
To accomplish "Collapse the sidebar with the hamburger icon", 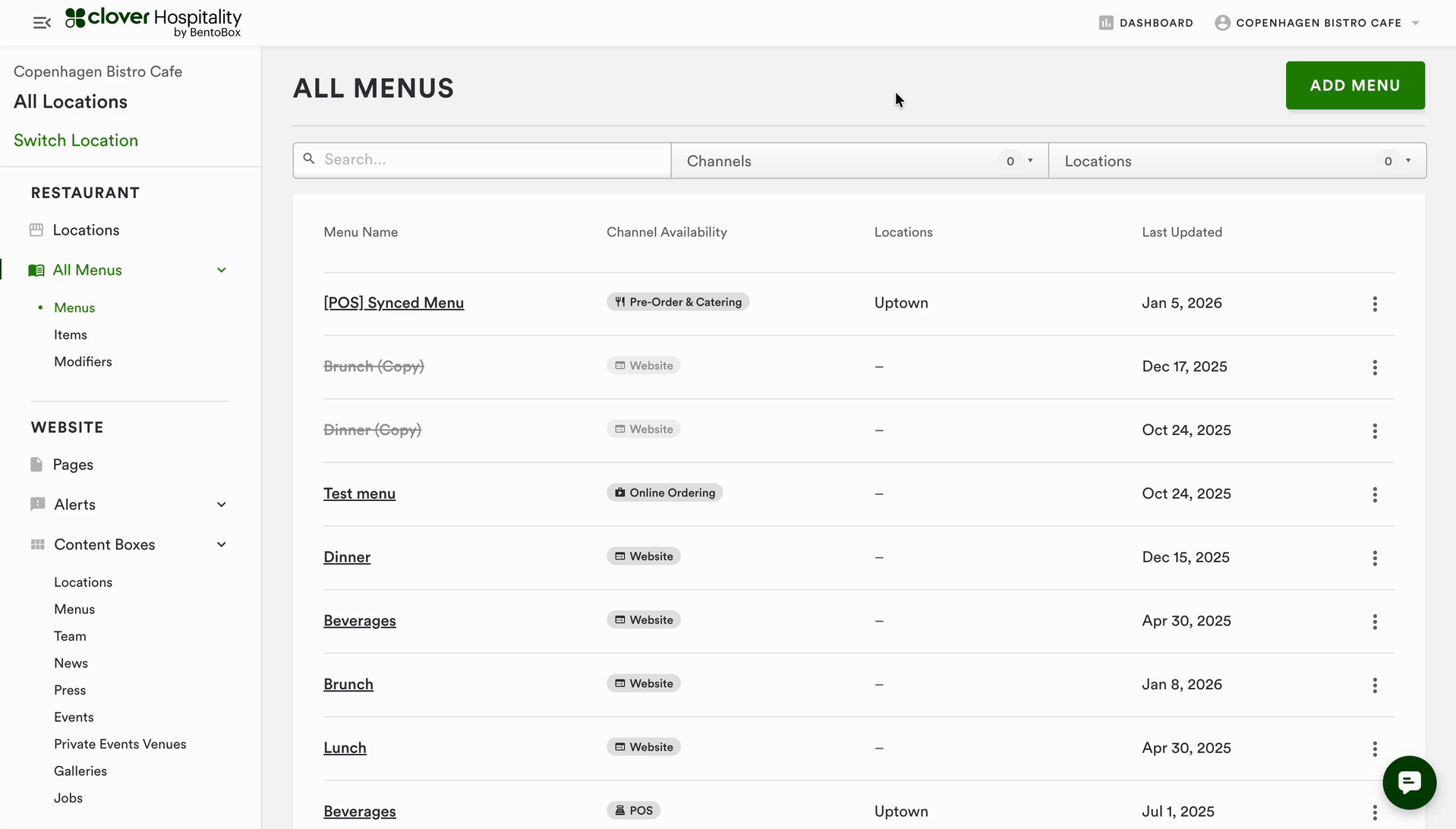I will pos(42,23).
